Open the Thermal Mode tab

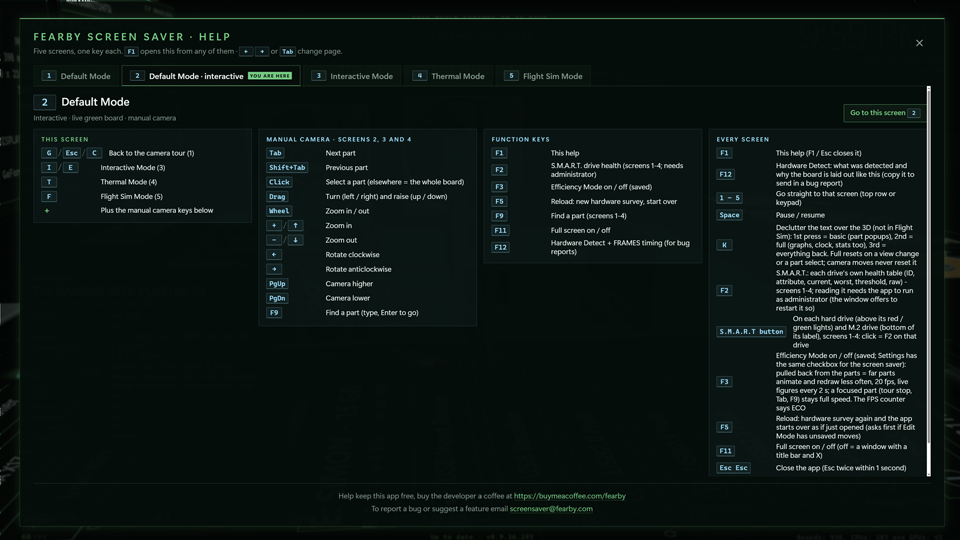tap(449, 76)
